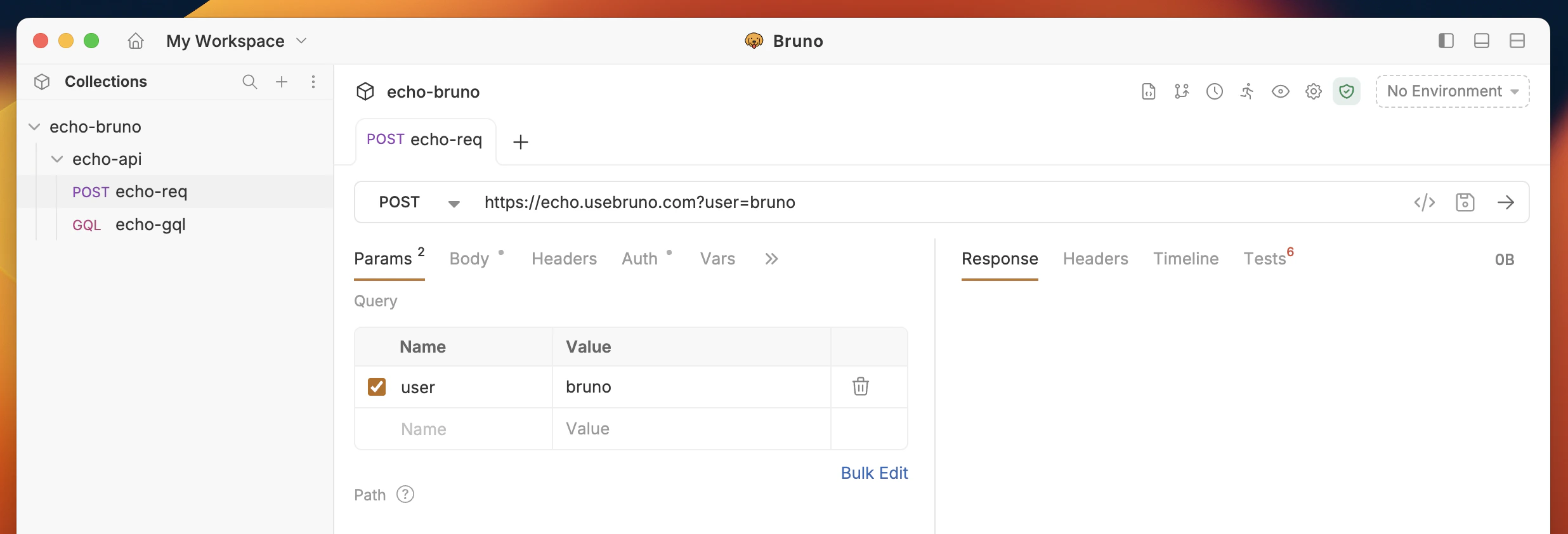Switch to the Params tab
The height and width of the screenshot is (534, 1568).
coord(389,259)
